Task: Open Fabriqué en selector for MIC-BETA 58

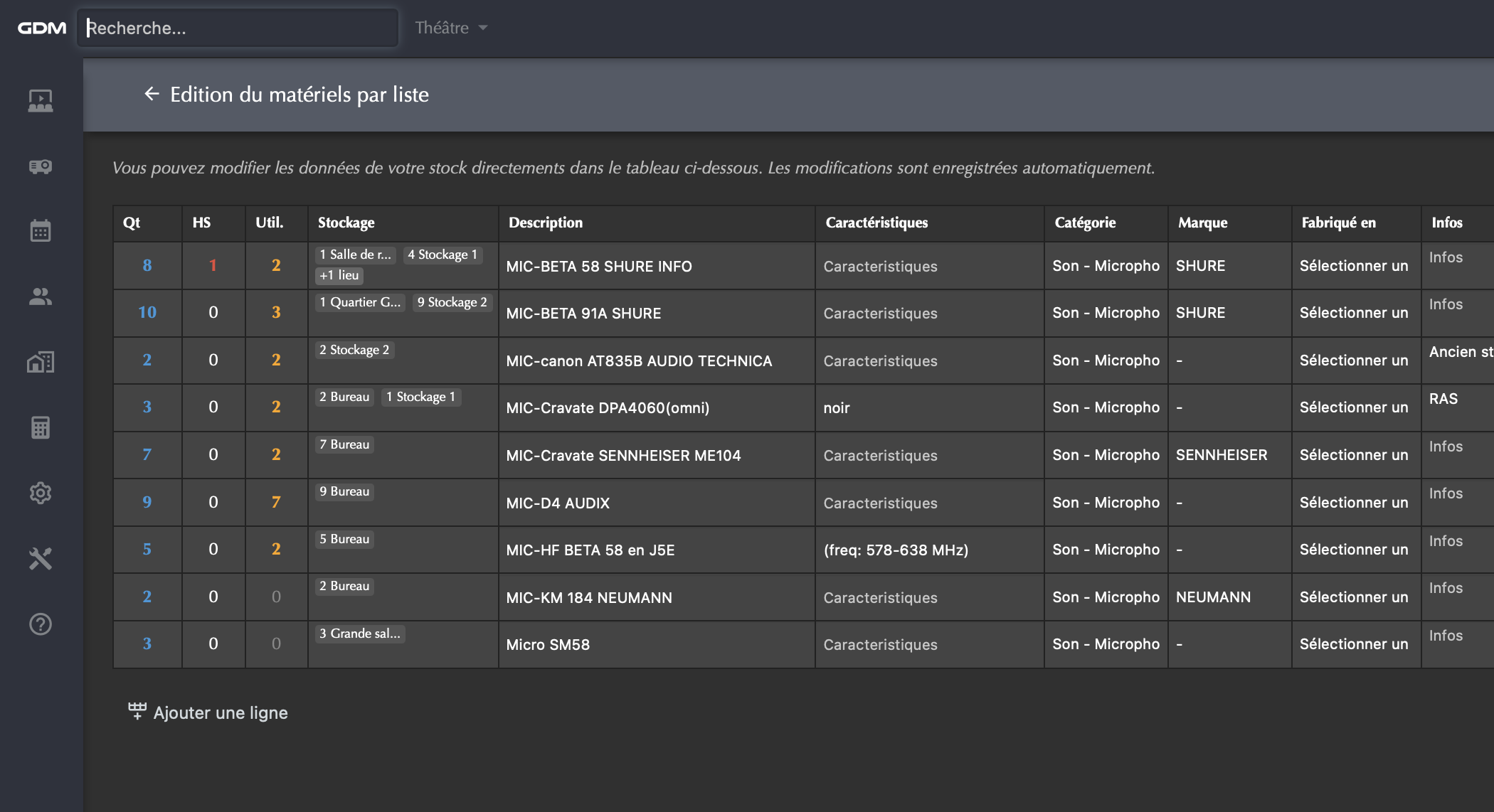Action: click(x=1354, y=266)
